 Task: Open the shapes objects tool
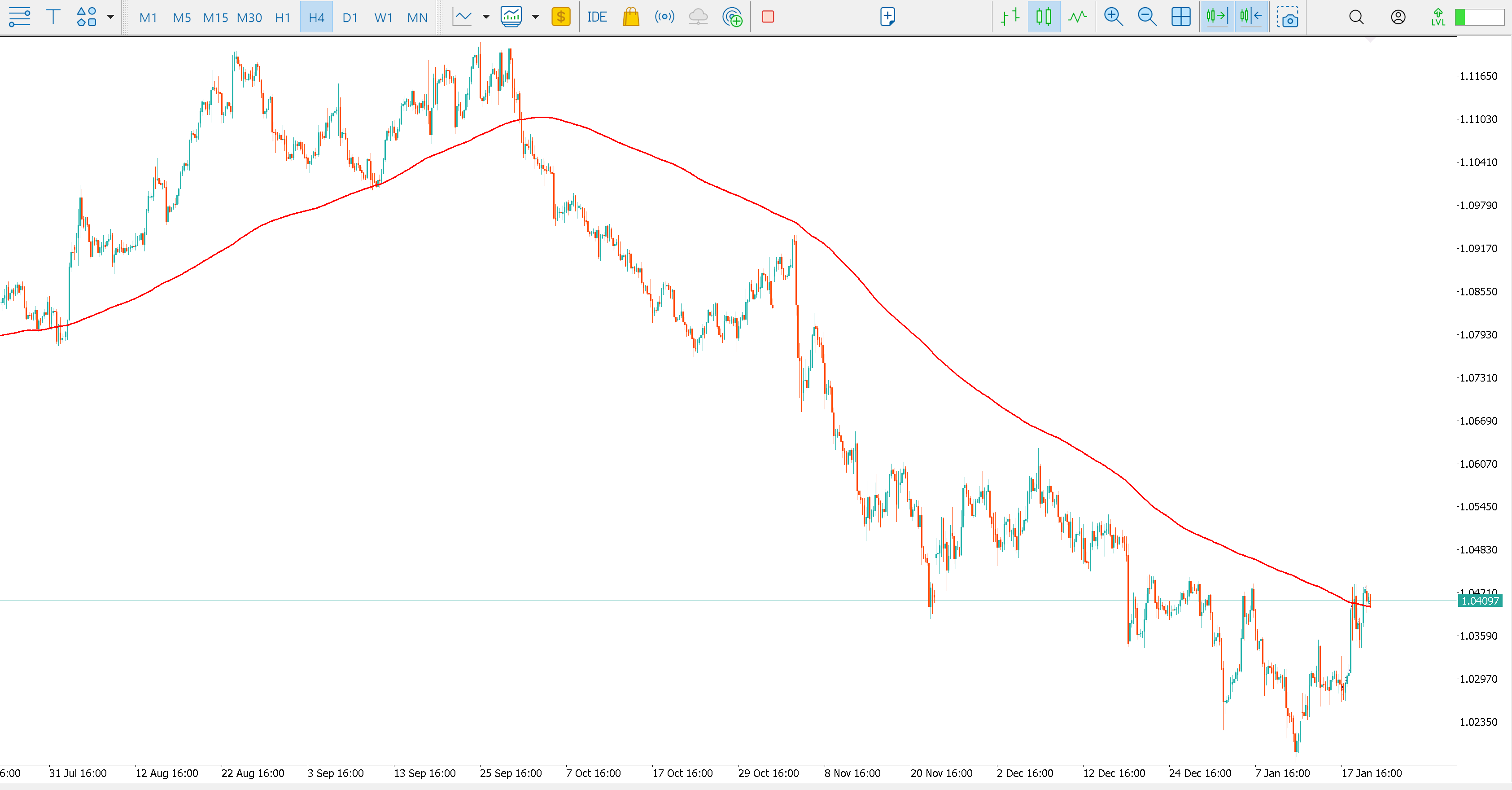pyautogui.click(x=86, y=17)
